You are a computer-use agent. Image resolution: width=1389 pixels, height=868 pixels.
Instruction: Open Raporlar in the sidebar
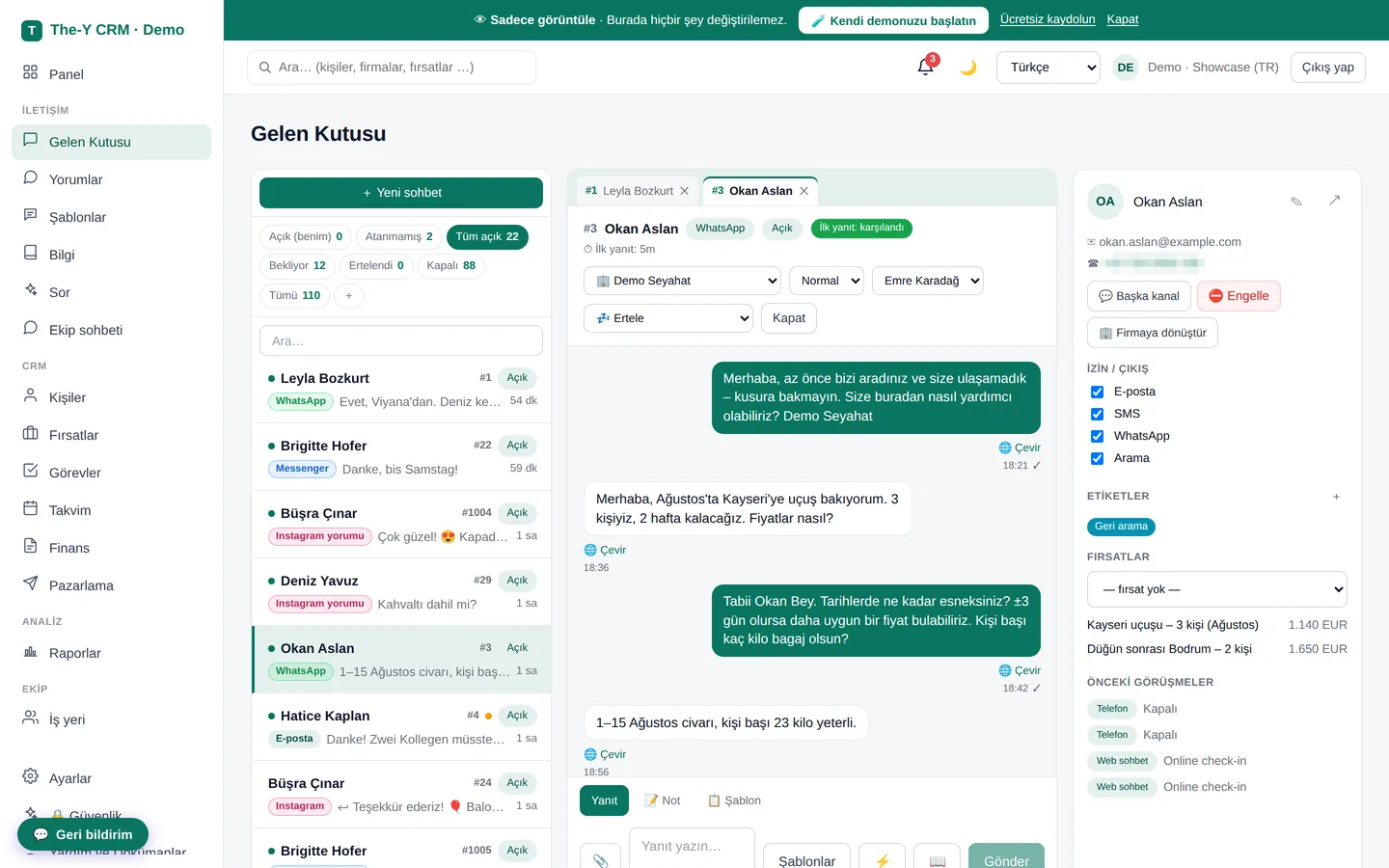click(x=111, y=653)
